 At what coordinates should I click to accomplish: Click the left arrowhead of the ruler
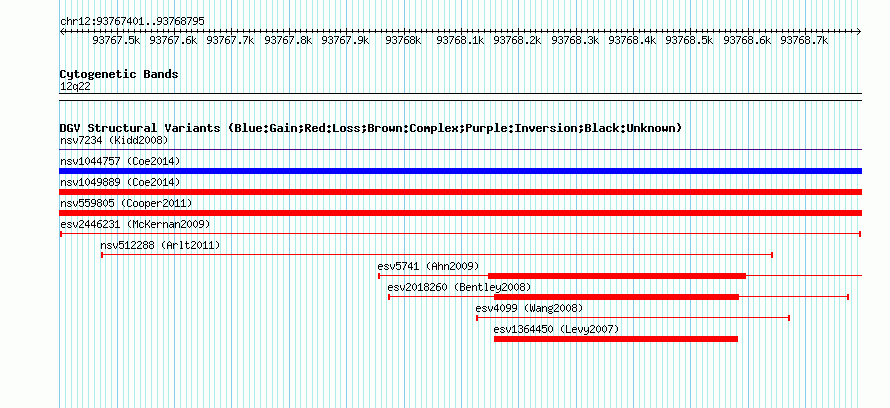(62, 32)
